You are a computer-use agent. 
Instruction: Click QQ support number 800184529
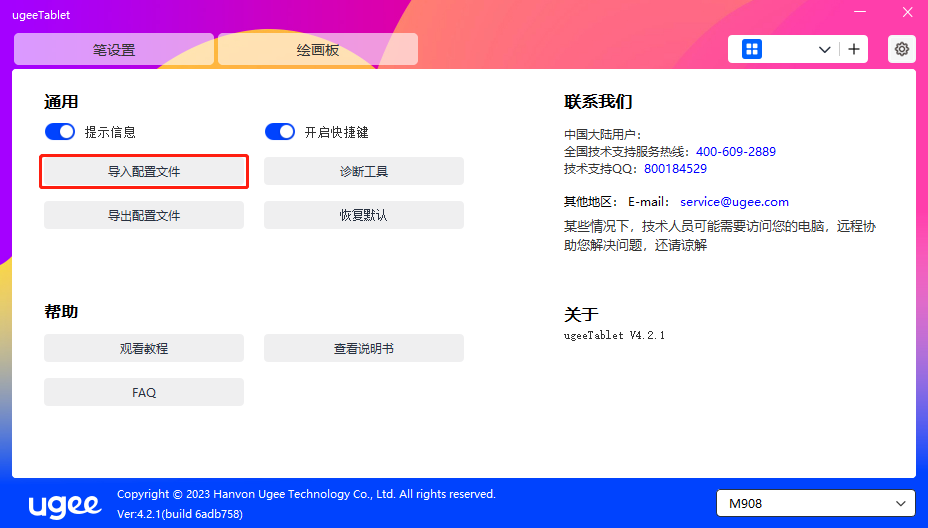click(x=675, y=169)
